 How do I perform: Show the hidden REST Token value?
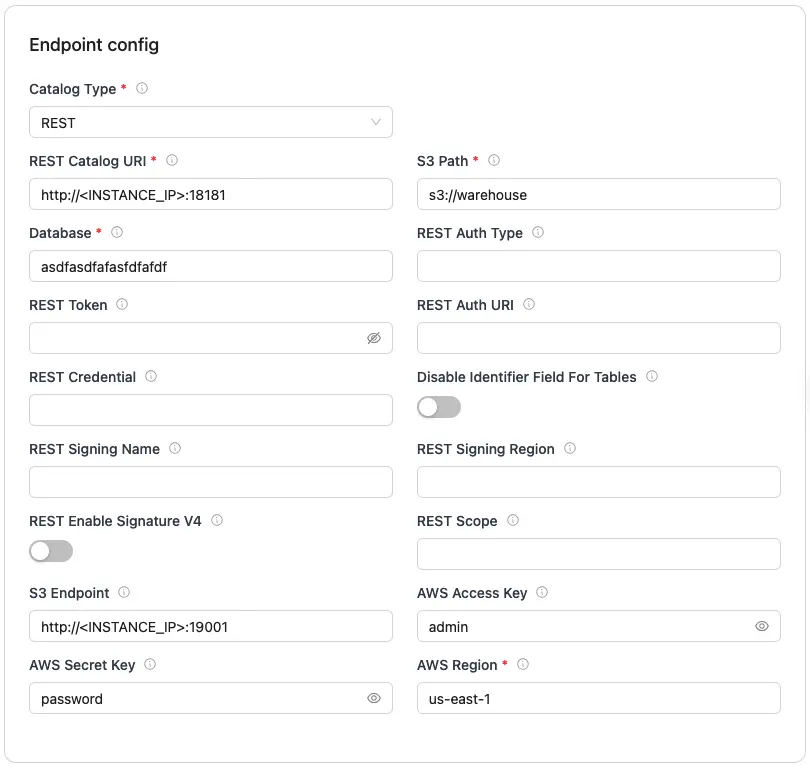(x=374, y=338)
